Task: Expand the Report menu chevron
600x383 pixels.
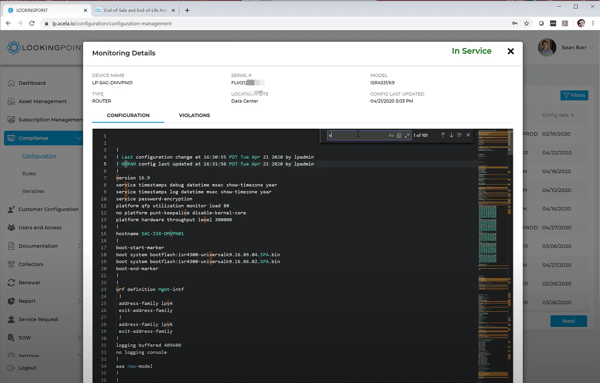Action: (x=79, y=301)
